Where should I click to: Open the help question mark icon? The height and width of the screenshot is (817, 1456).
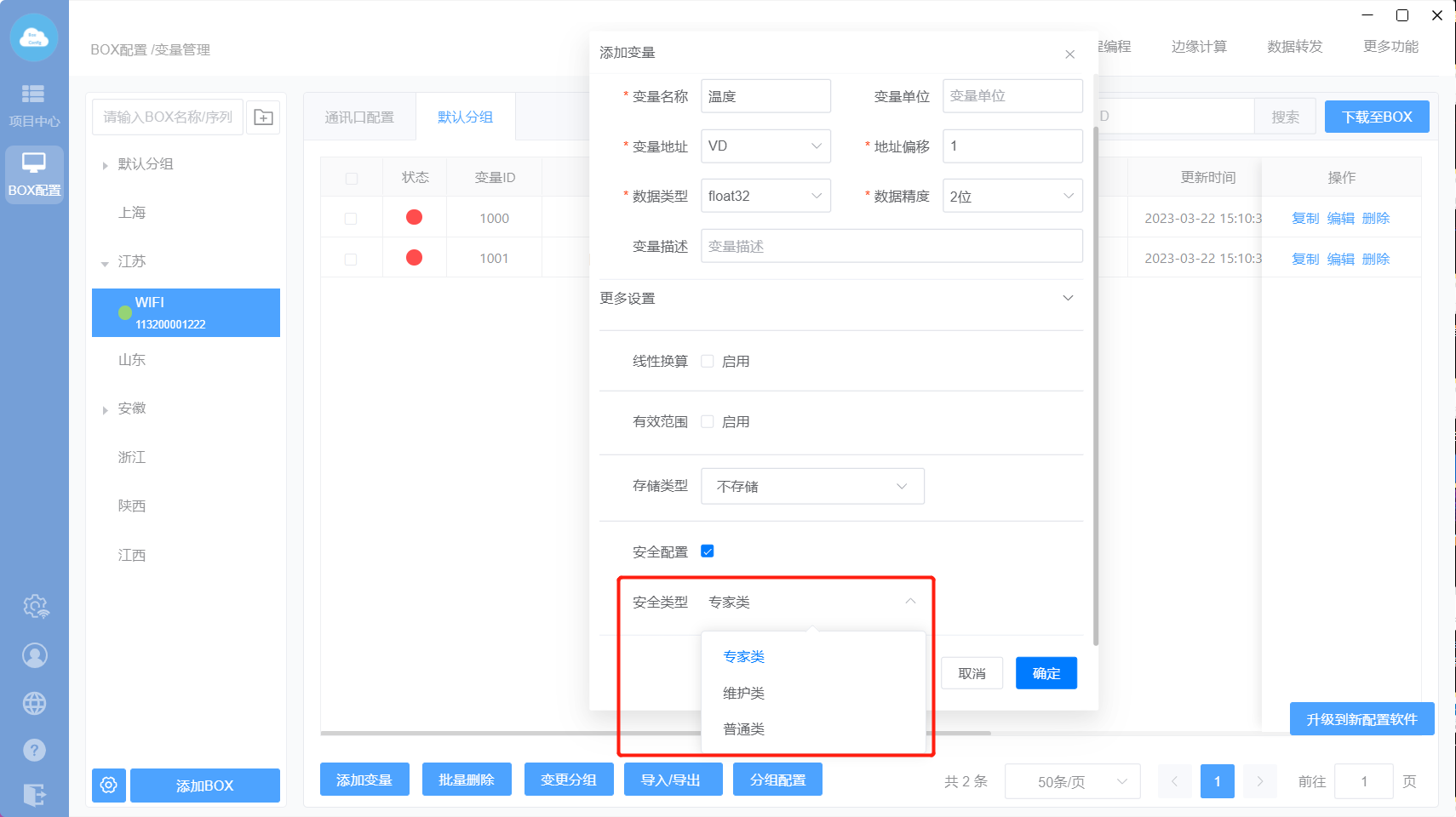tap(35, 750)
